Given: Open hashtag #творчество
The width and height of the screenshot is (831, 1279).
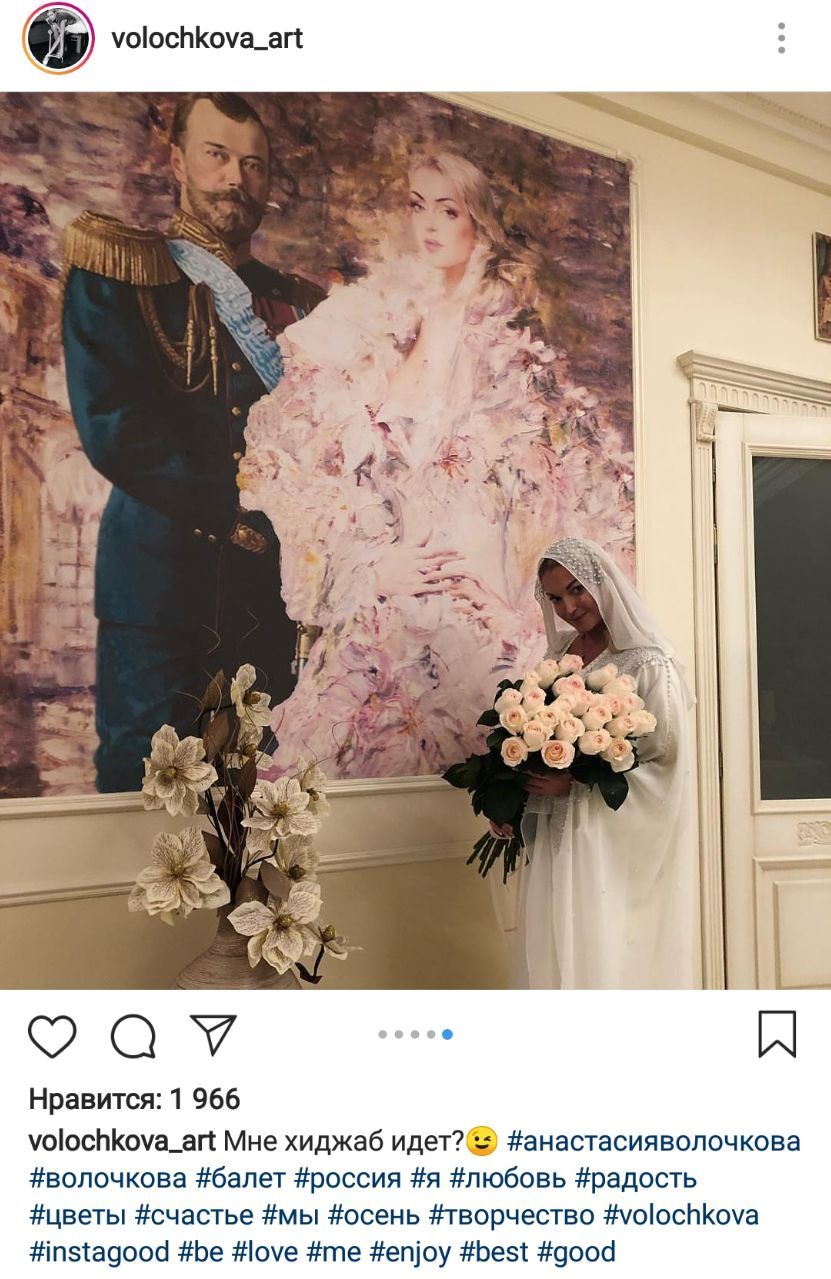Looking at the screenshot, I should click(x=512, y=1215).
